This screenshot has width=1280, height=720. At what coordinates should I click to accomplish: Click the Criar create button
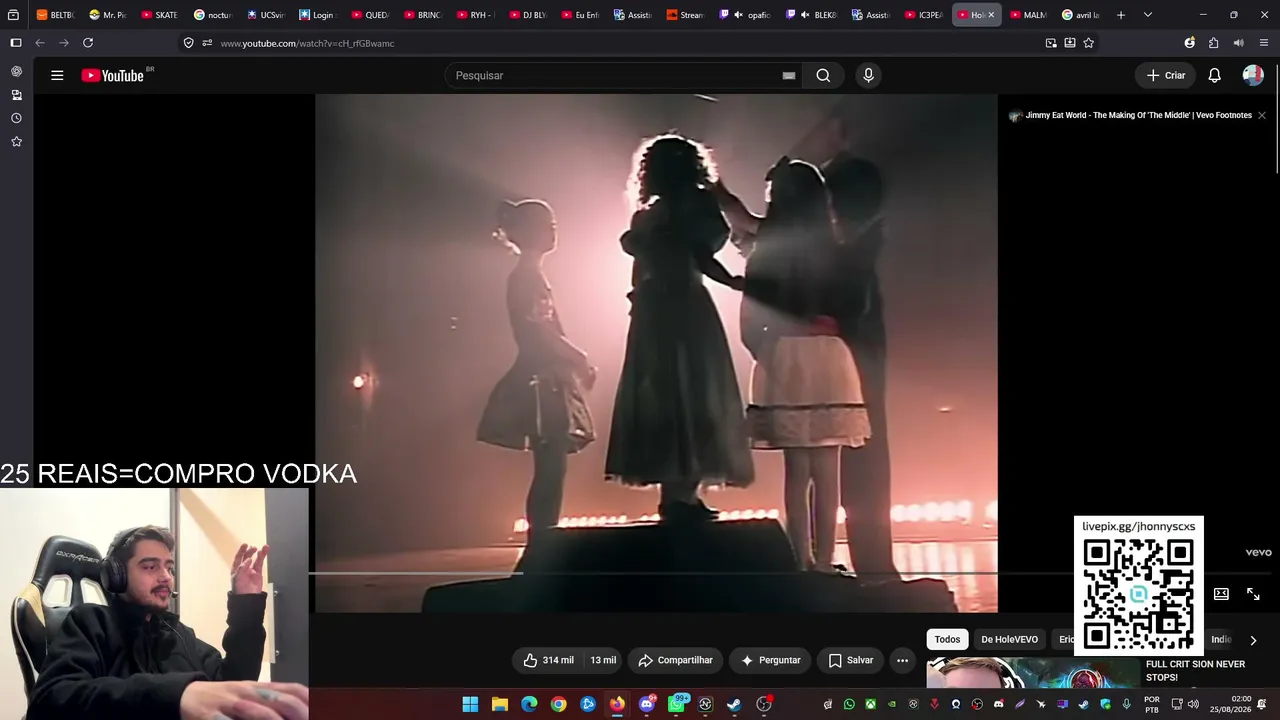[x=1166, y=75]
